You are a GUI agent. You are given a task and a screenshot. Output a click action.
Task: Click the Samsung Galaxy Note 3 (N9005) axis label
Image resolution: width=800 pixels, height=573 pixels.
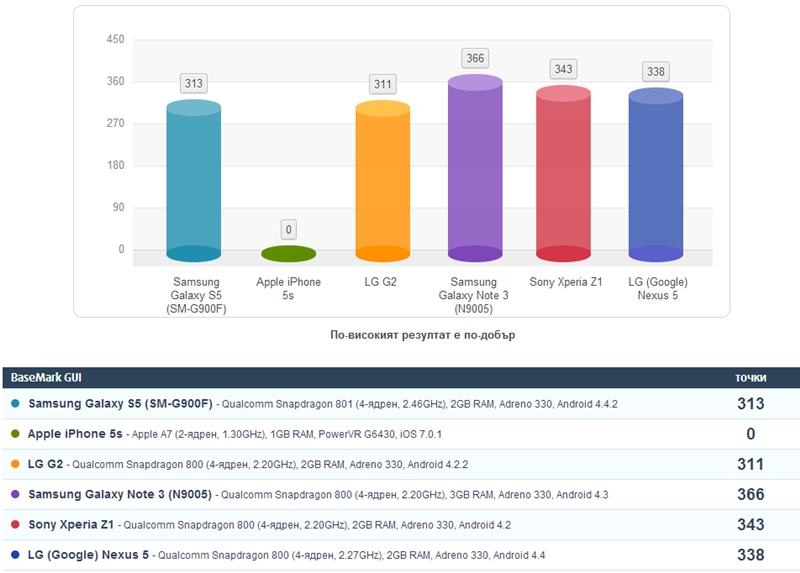pos(473,295)
